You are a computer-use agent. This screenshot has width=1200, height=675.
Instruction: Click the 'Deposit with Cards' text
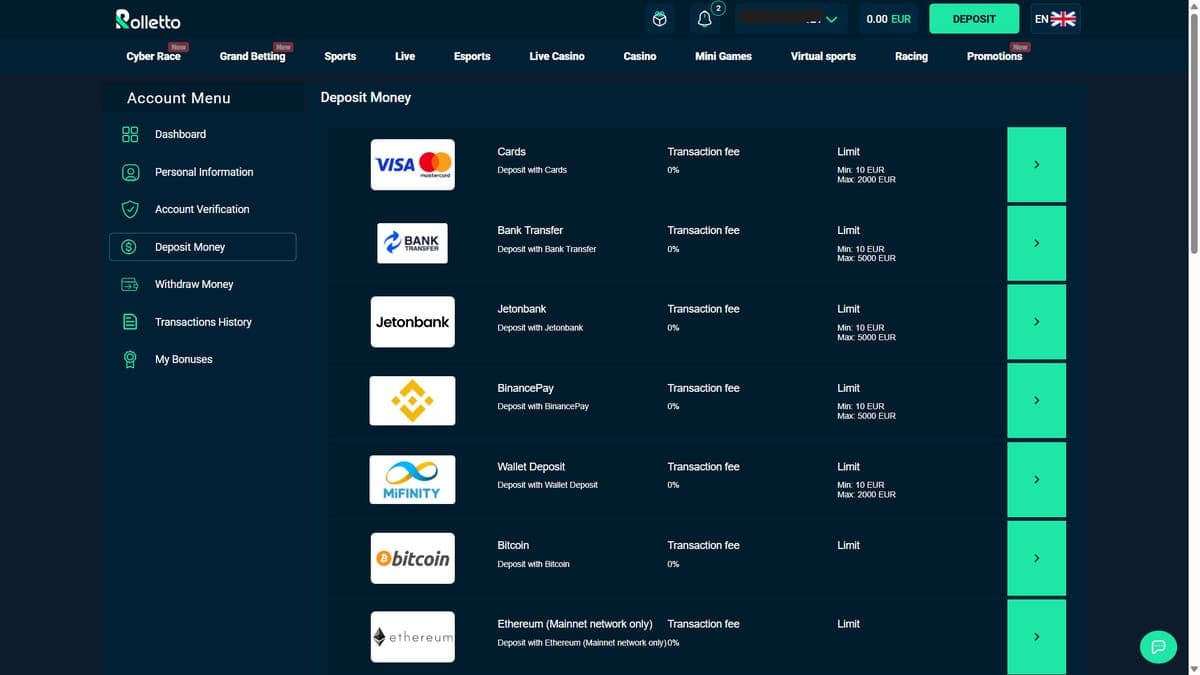(532, 170)
